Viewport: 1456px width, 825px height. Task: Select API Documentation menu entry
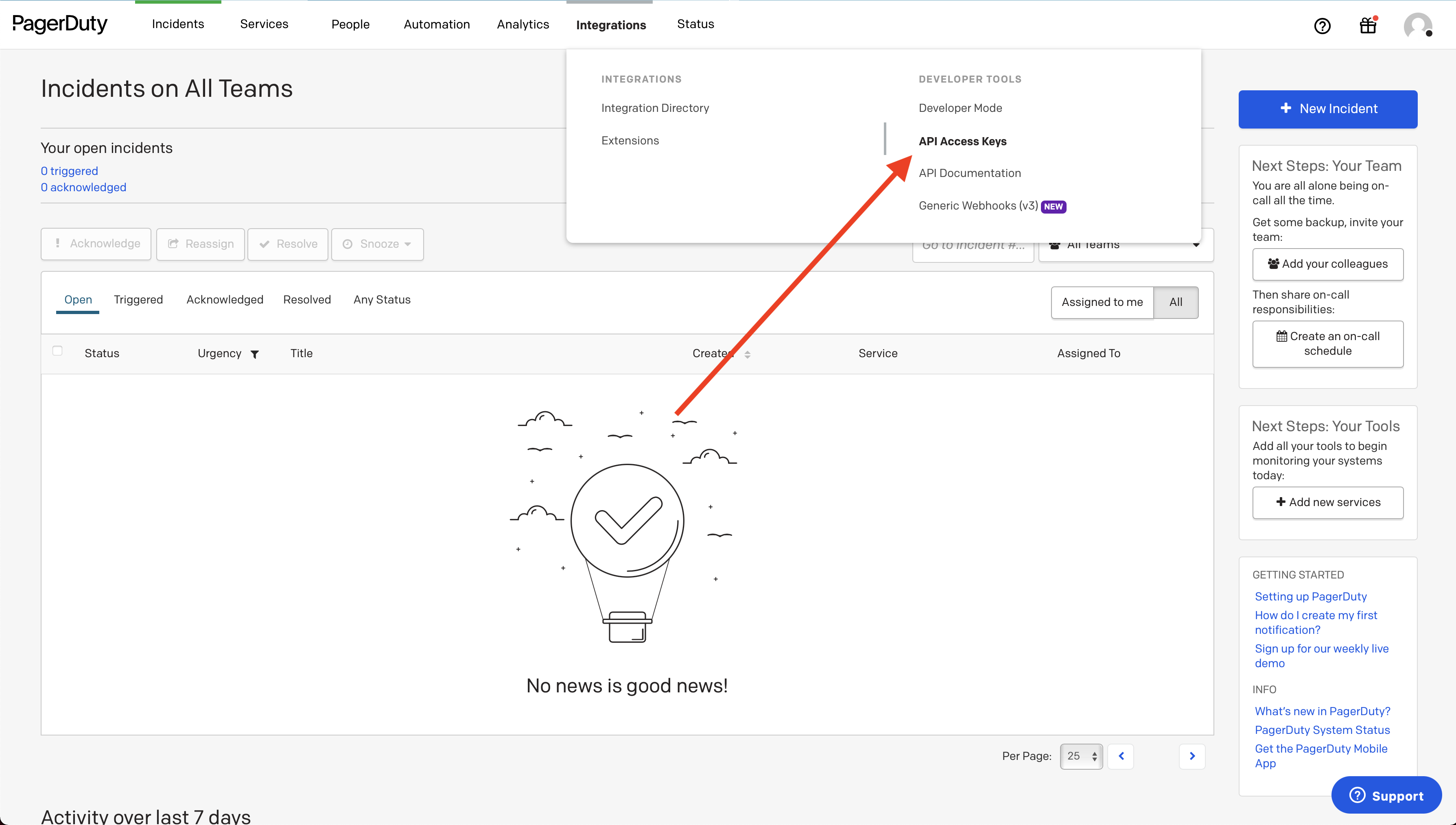click(x=970, y=173)
